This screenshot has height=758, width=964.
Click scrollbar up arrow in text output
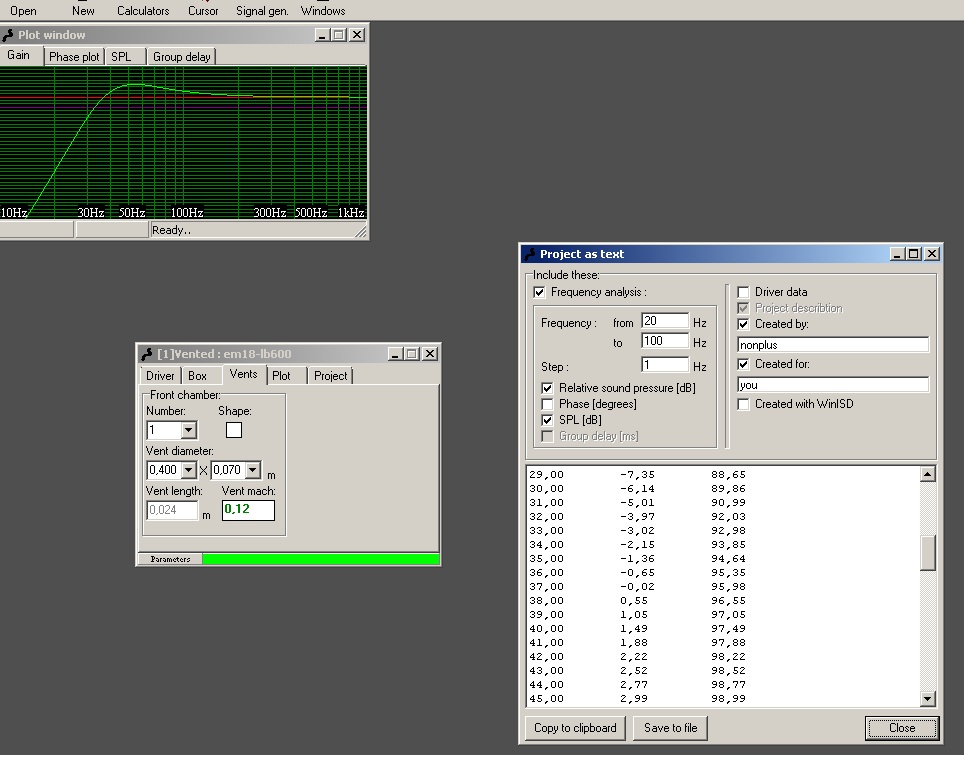927,475
